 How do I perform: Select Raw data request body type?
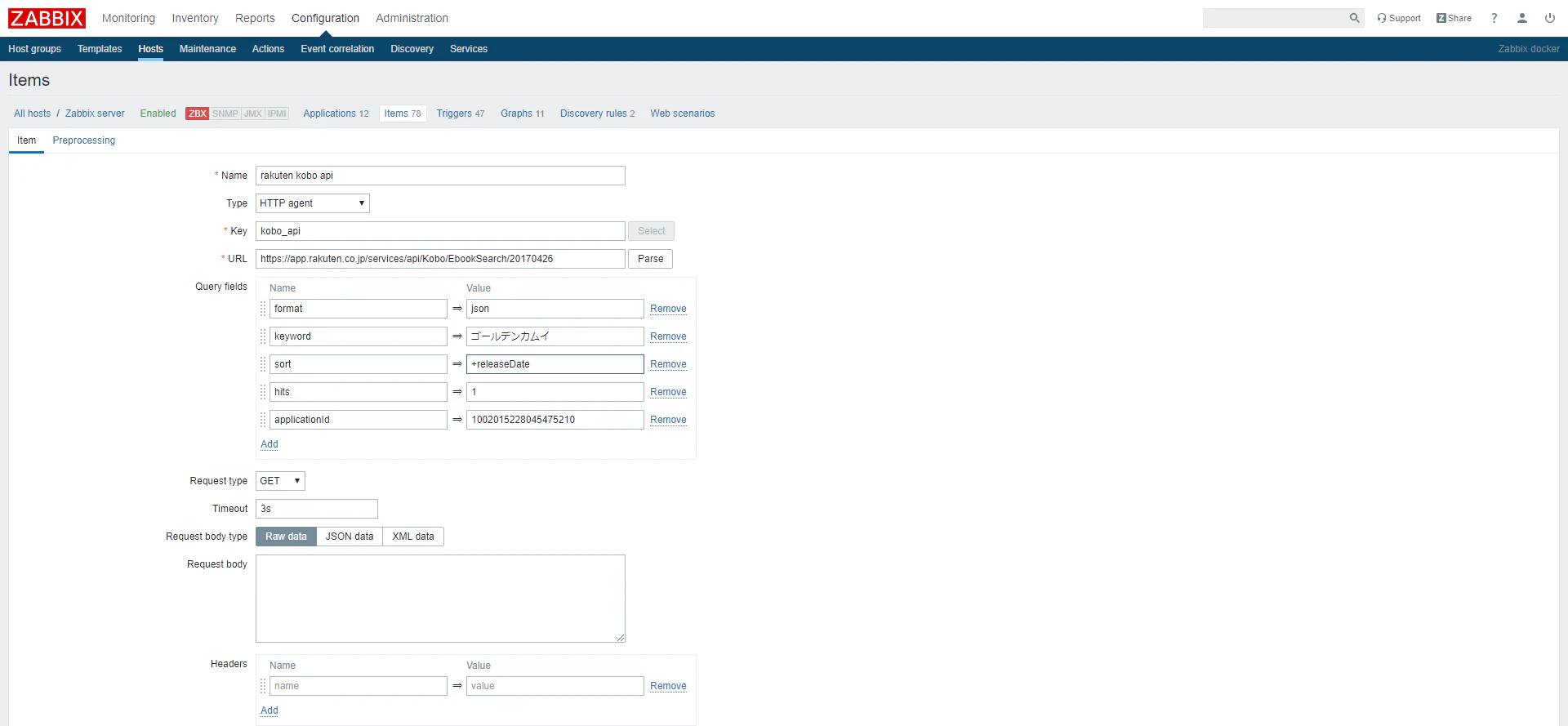(286, 537)
